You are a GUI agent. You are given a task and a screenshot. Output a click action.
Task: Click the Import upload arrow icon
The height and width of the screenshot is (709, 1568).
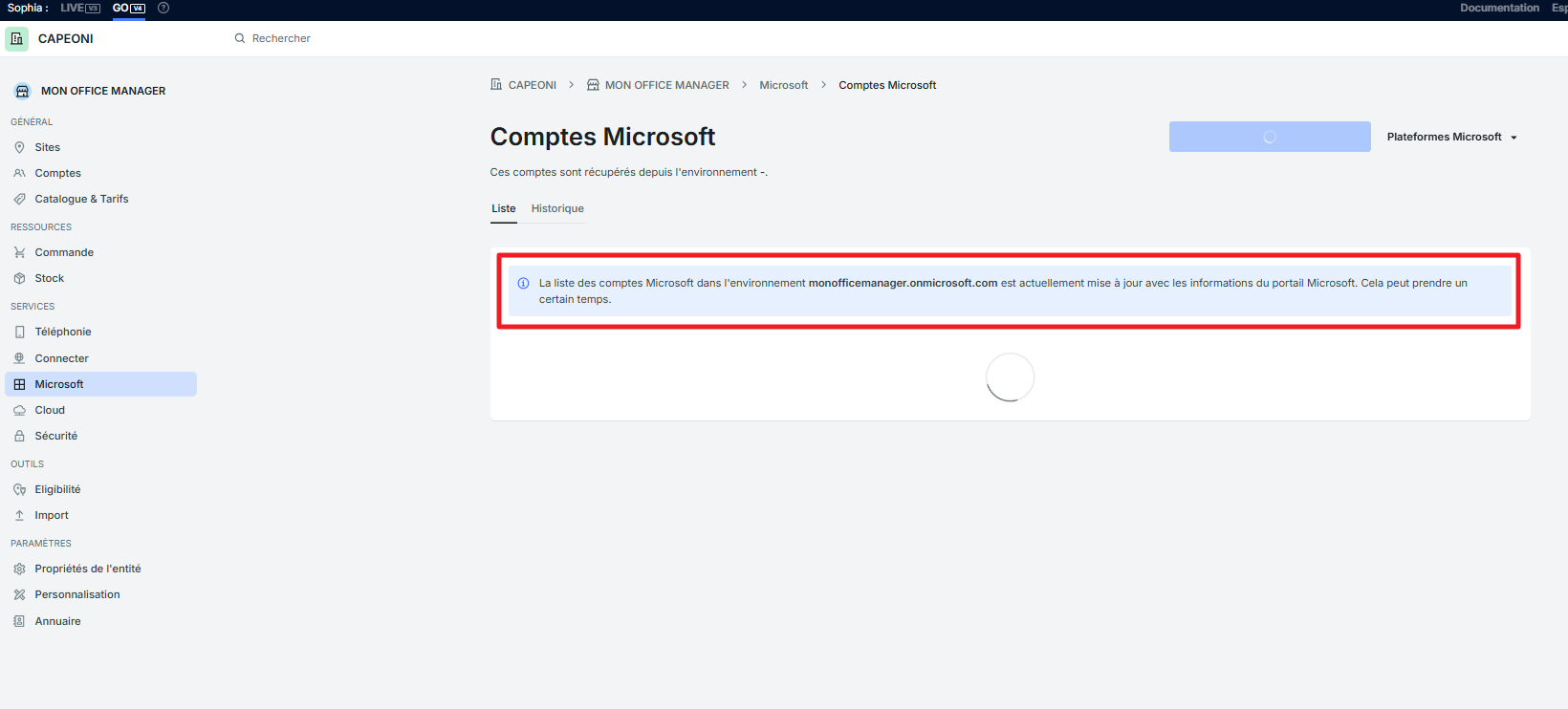click(19, 515)
